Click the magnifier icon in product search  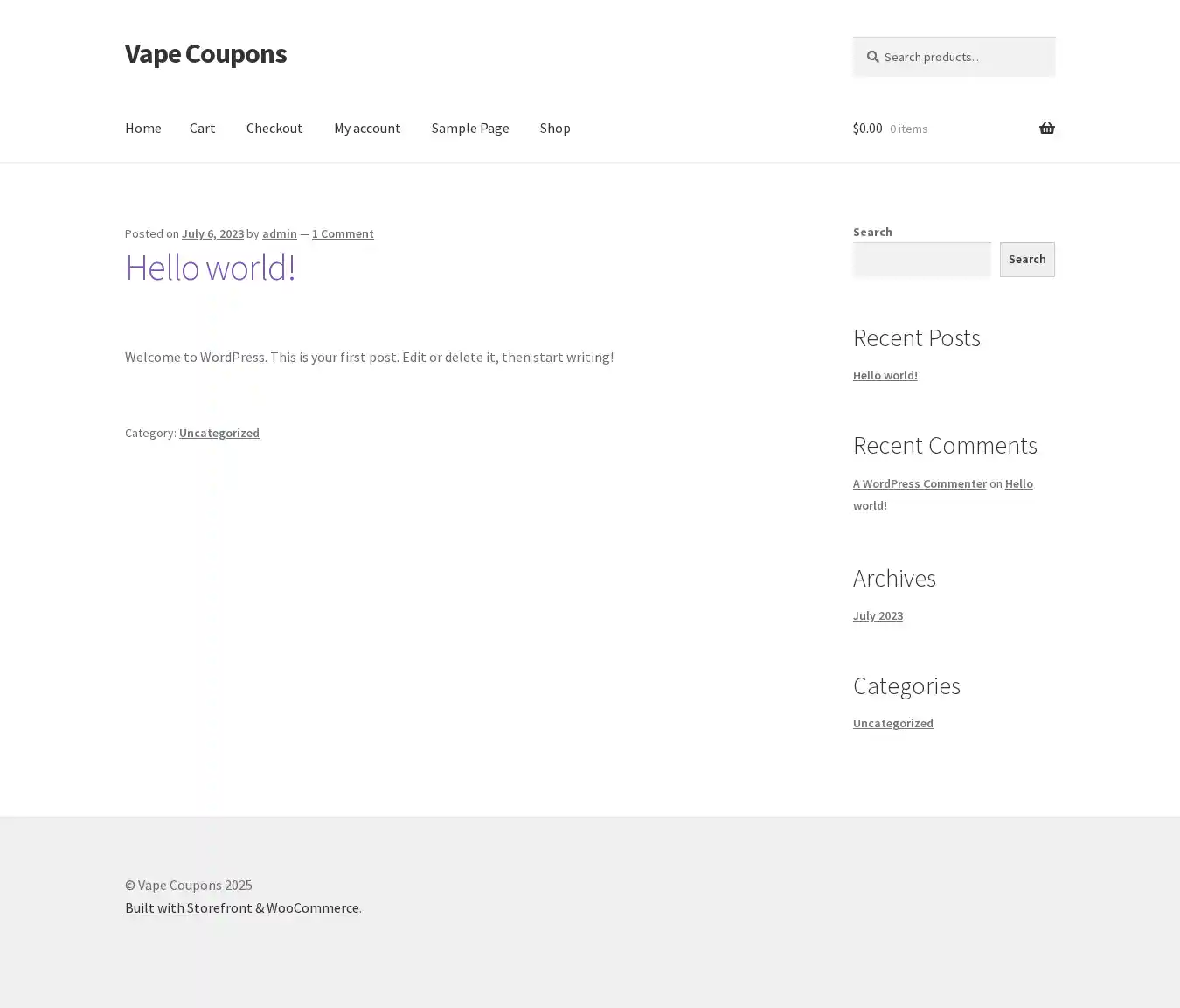pyautogui.click(x=872, y=57)
